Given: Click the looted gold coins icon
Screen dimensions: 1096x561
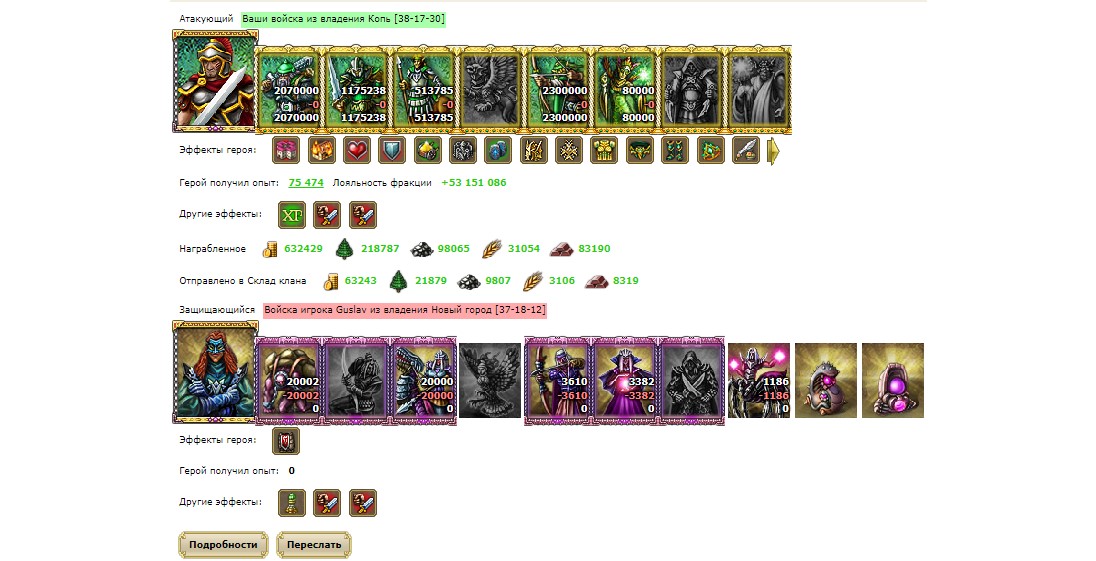Looking at the screenshot, I should tap(271, 249).
